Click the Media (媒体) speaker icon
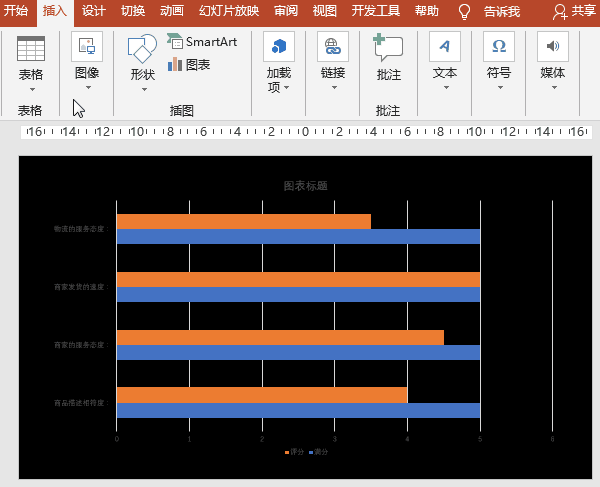600x487 pixels. point(553,47)
